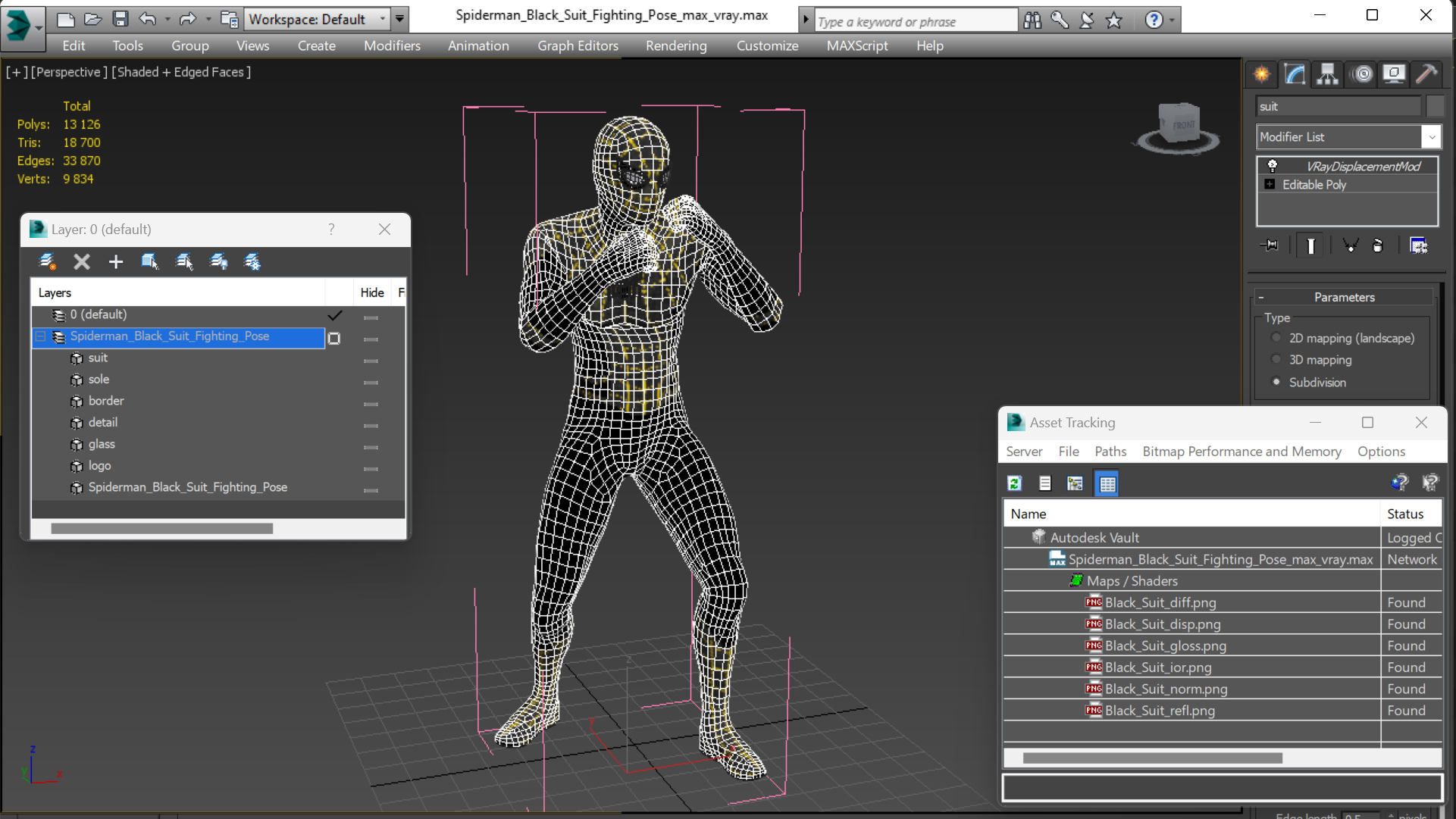The height and width of the screenshot is (819, 1456).
Task: Click Create New Layer icon
Action: point(47,262)
